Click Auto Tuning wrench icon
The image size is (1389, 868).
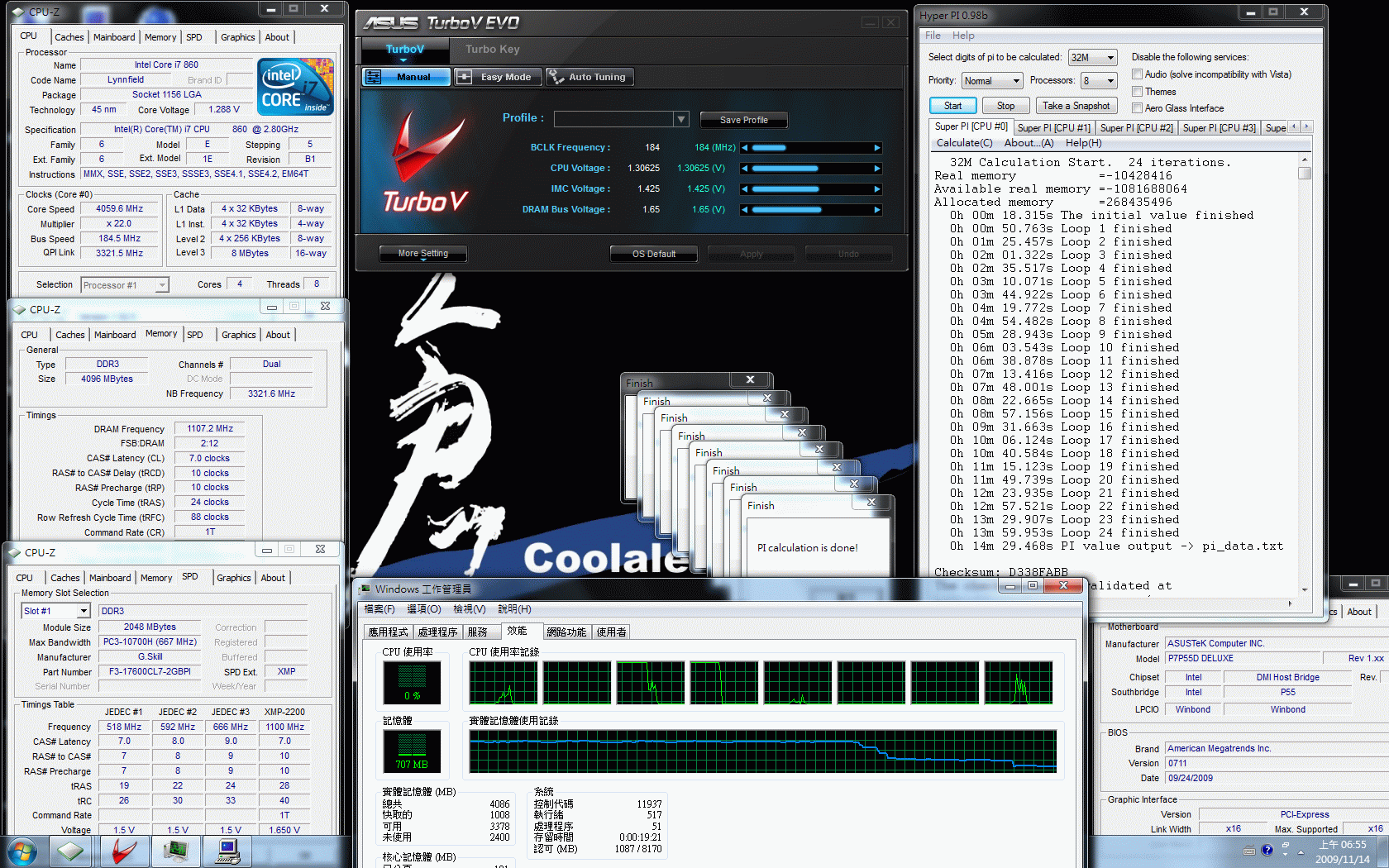(555, 77)
